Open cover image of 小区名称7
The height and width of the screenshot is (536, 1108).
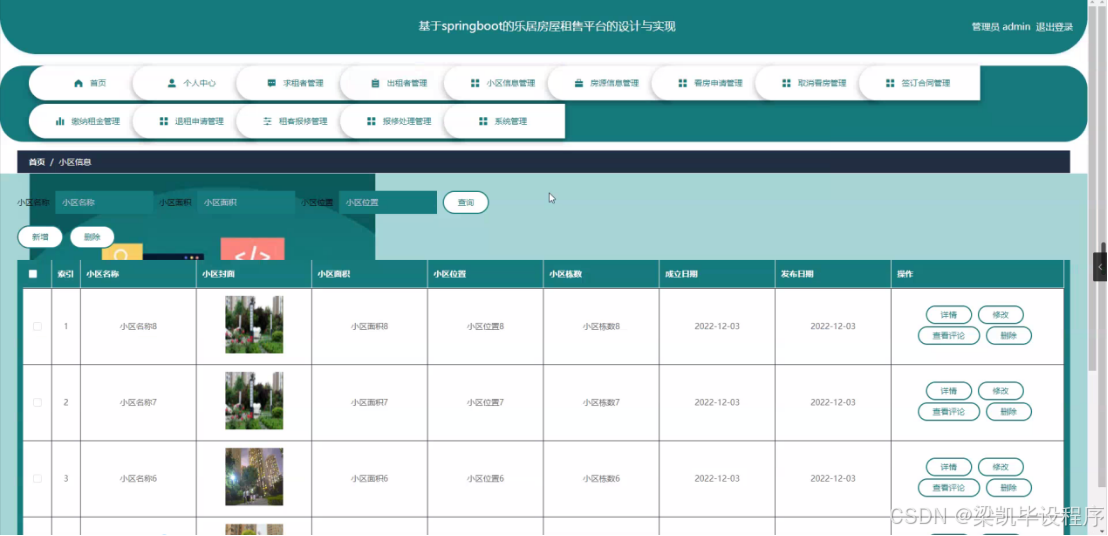click(254, 400)
